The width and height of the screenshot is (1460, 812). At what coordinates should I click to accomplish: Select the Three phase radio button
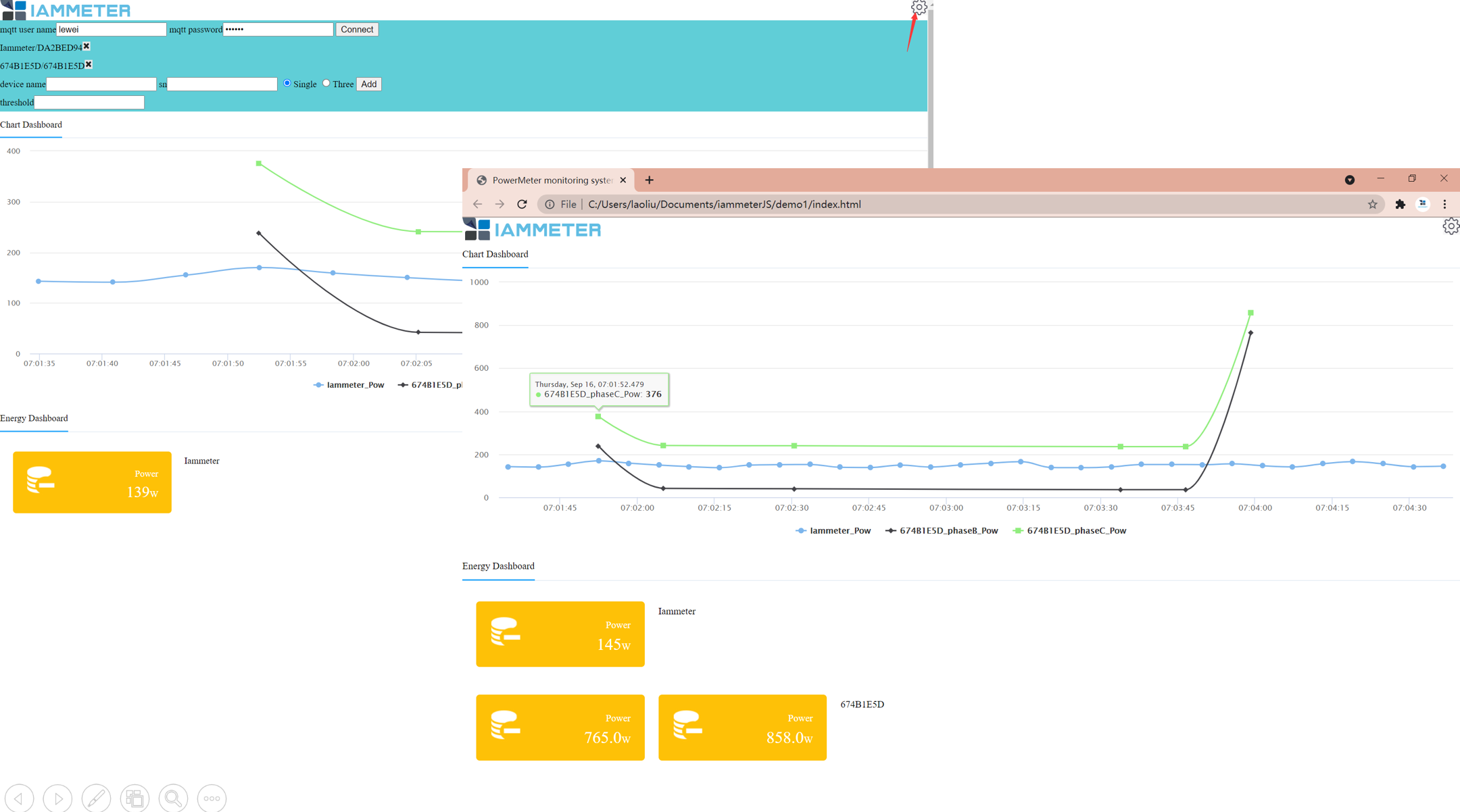point(326,83)
